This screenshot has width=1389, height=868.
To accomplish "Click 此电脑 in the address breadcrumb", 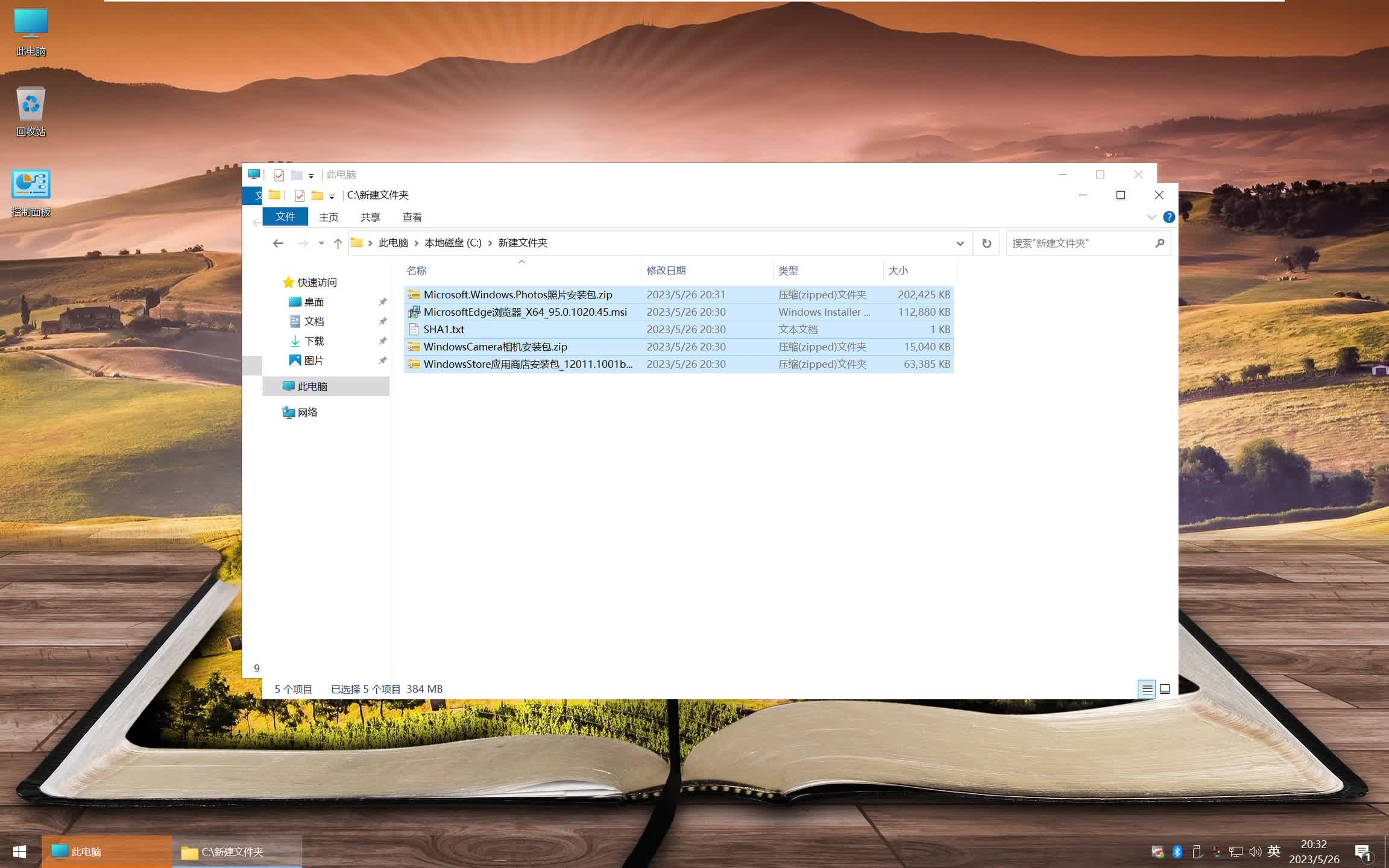I will [393, 243].
